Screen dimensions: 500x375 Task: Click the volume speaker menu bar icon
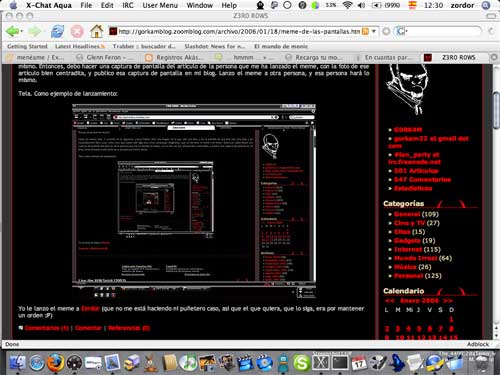point(361,5)
